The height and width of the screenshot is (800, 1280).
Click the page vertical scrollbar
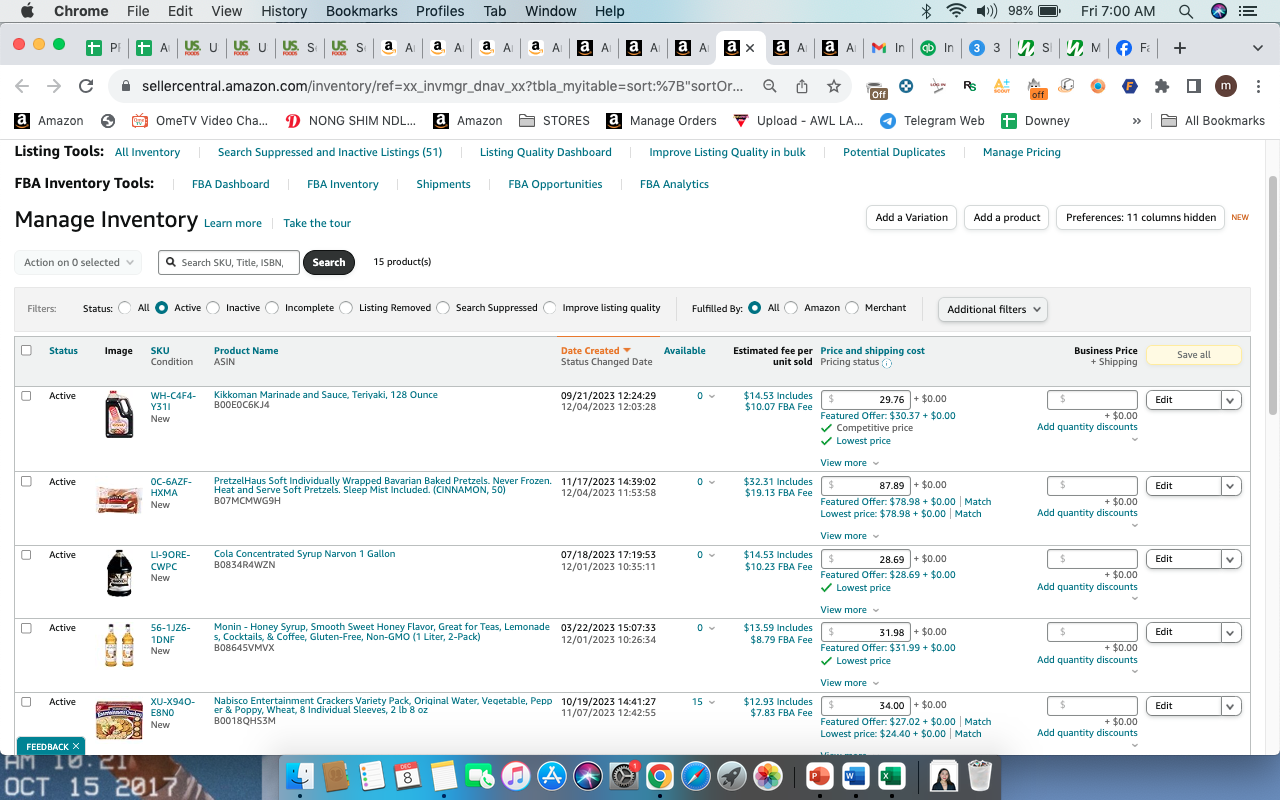(x=1273, y=295)
